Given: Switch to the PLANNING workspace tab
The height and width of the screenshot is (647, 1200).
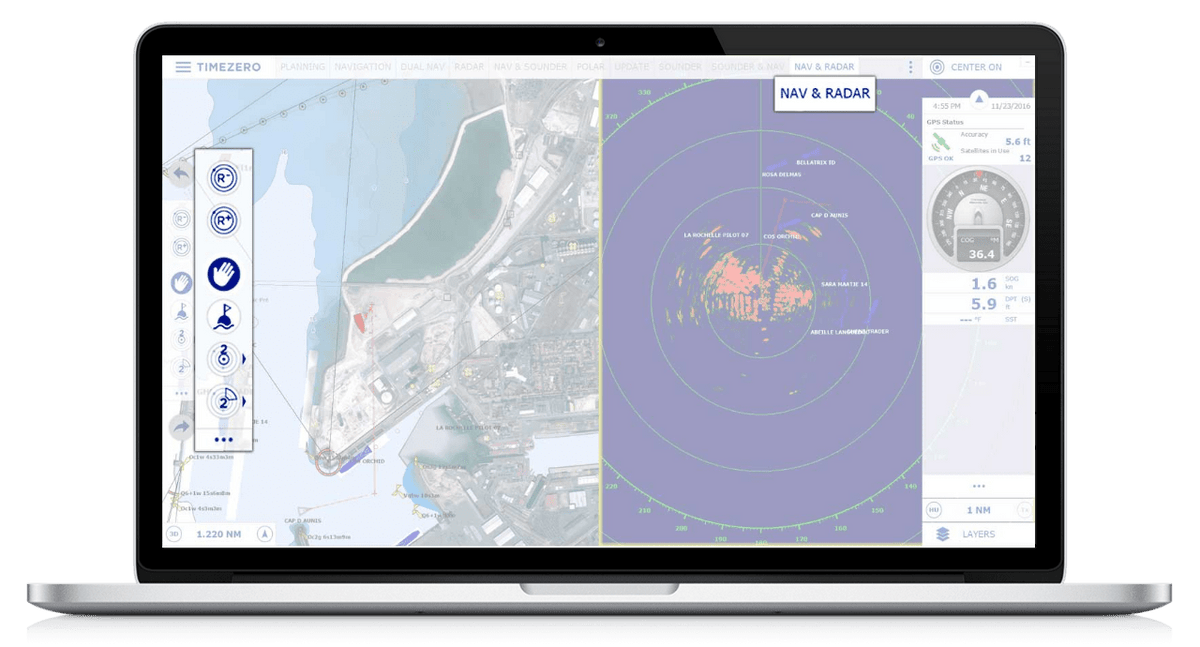Looking at the screenshot, I should pyautogui.click(x=302, y=67).
